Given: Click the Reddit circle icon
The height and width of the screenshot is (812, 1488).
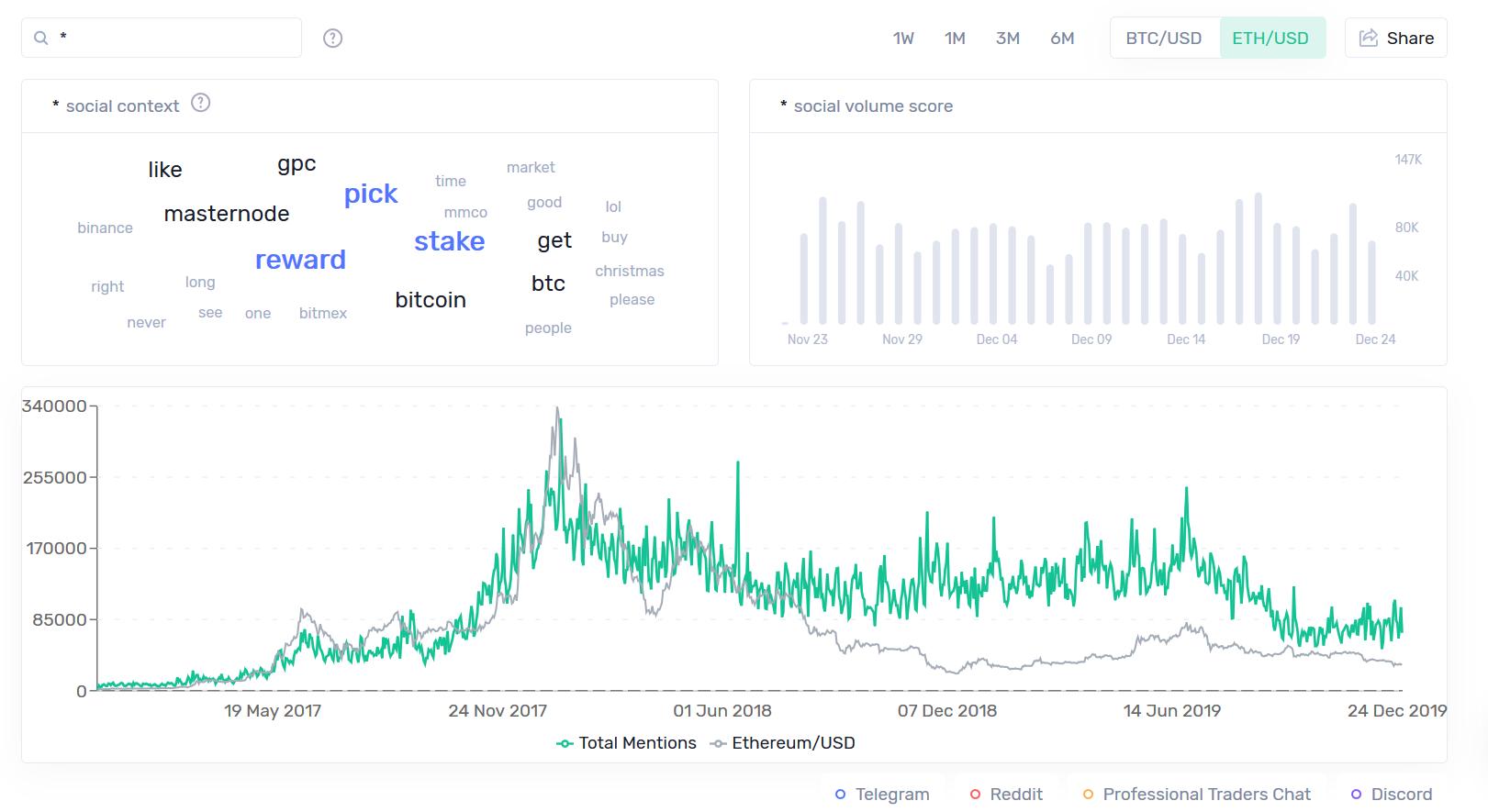Looking at the screenshot, I should [x=975, y=795].
